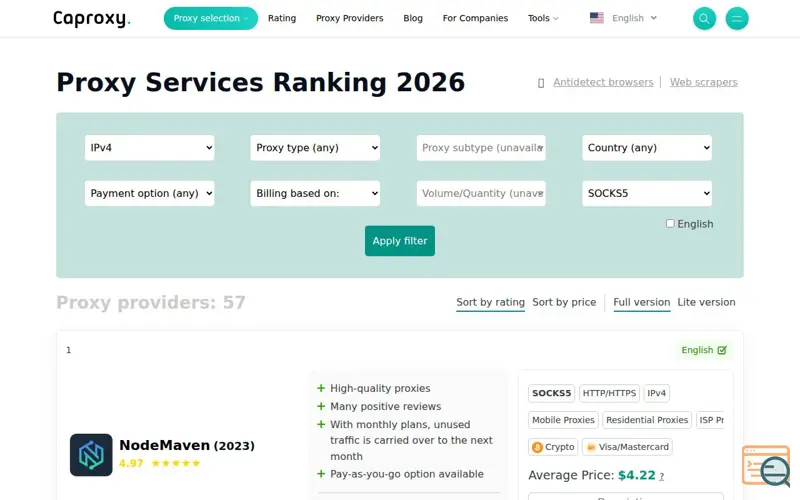
Task: Click the NodeMaven star rating
Action: [x=176, y=463]
